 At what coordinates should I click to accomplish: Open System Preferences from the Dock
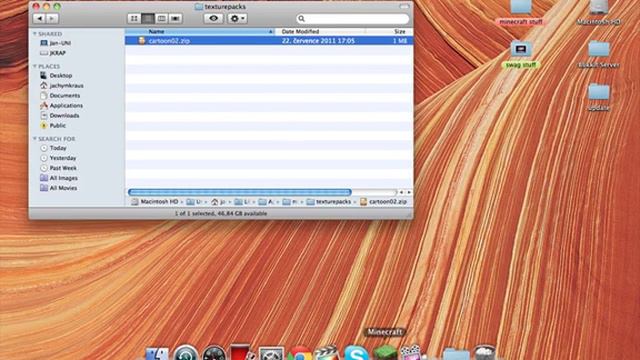pos(271,354)
